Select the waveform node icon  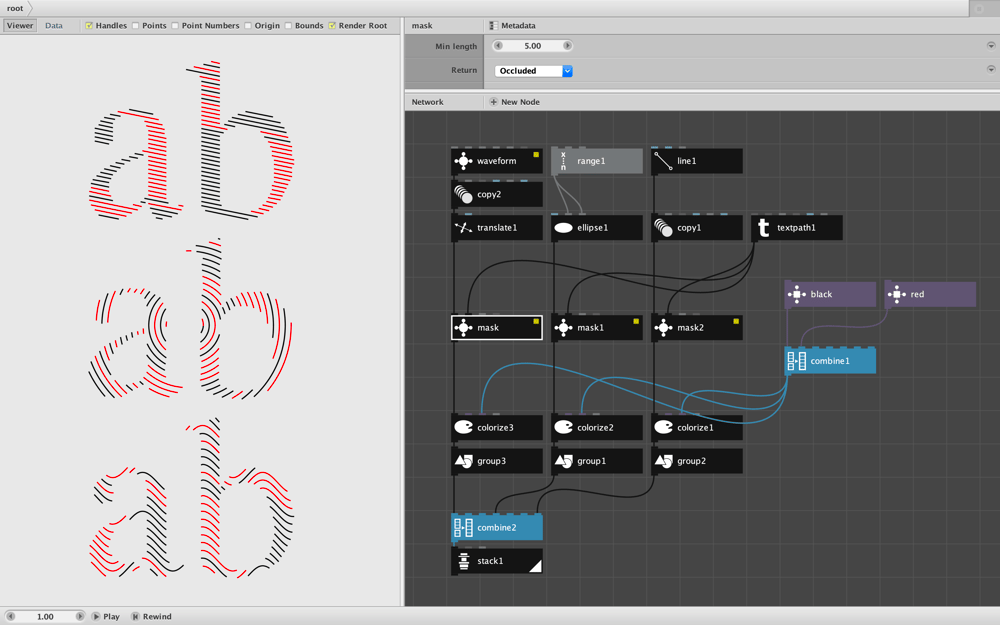(x=463, y=161)
